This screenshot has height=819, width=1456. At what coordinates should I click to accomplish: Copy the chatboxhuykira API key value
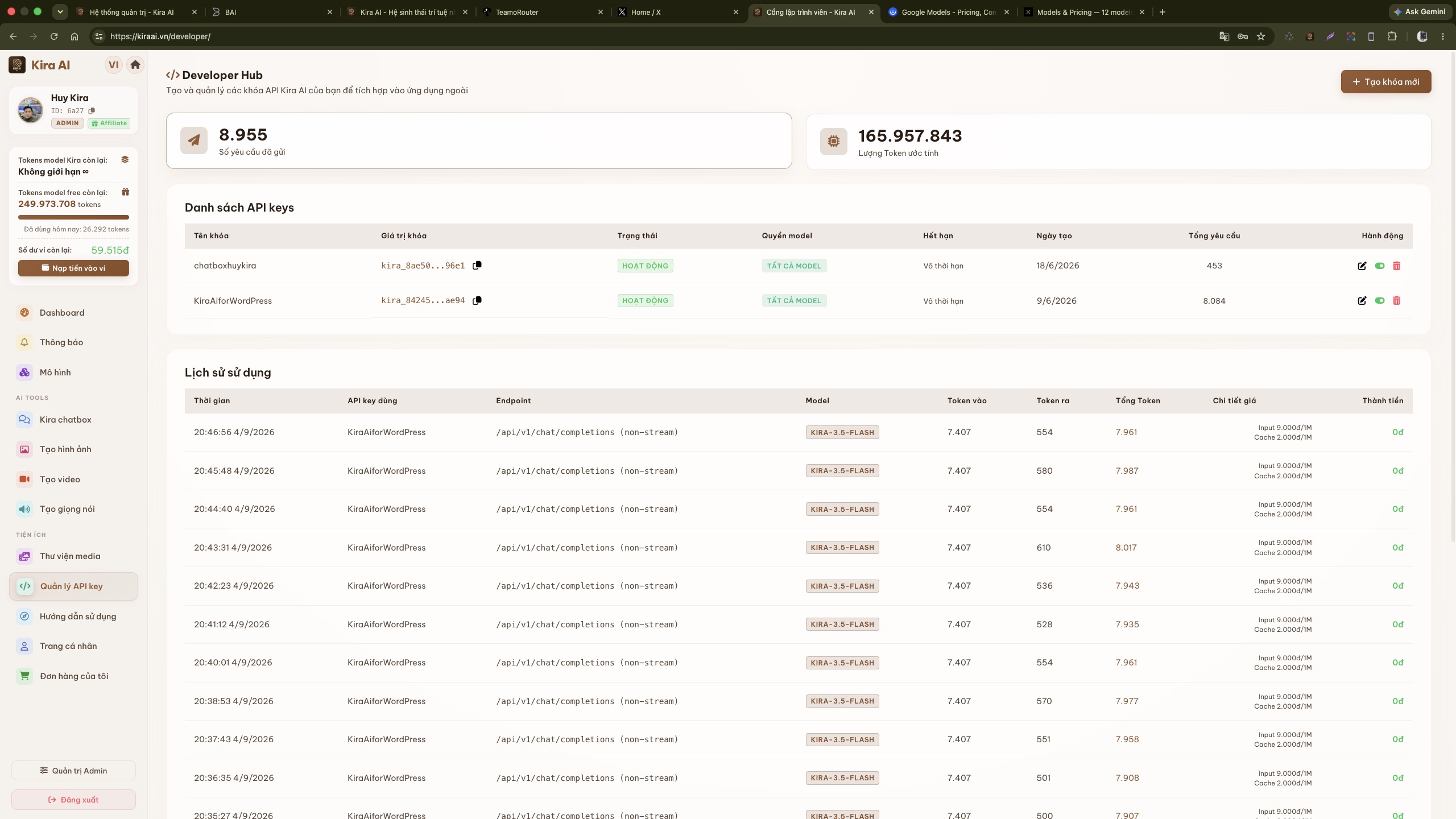coord(477,265)
